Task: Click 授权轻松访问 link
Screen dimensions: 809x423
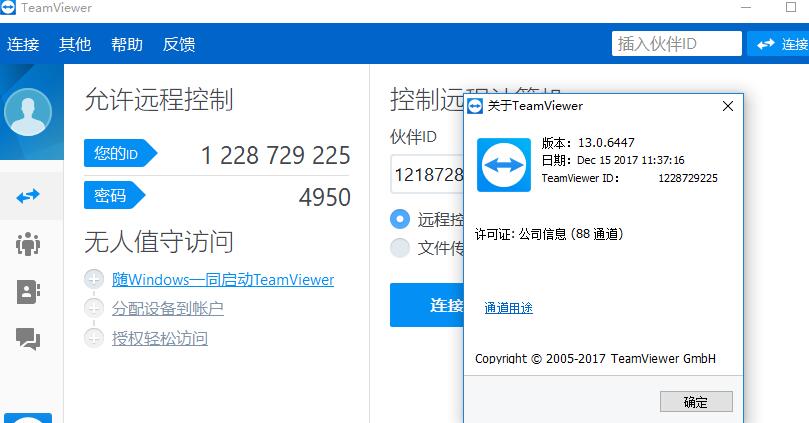Action: 160,338
